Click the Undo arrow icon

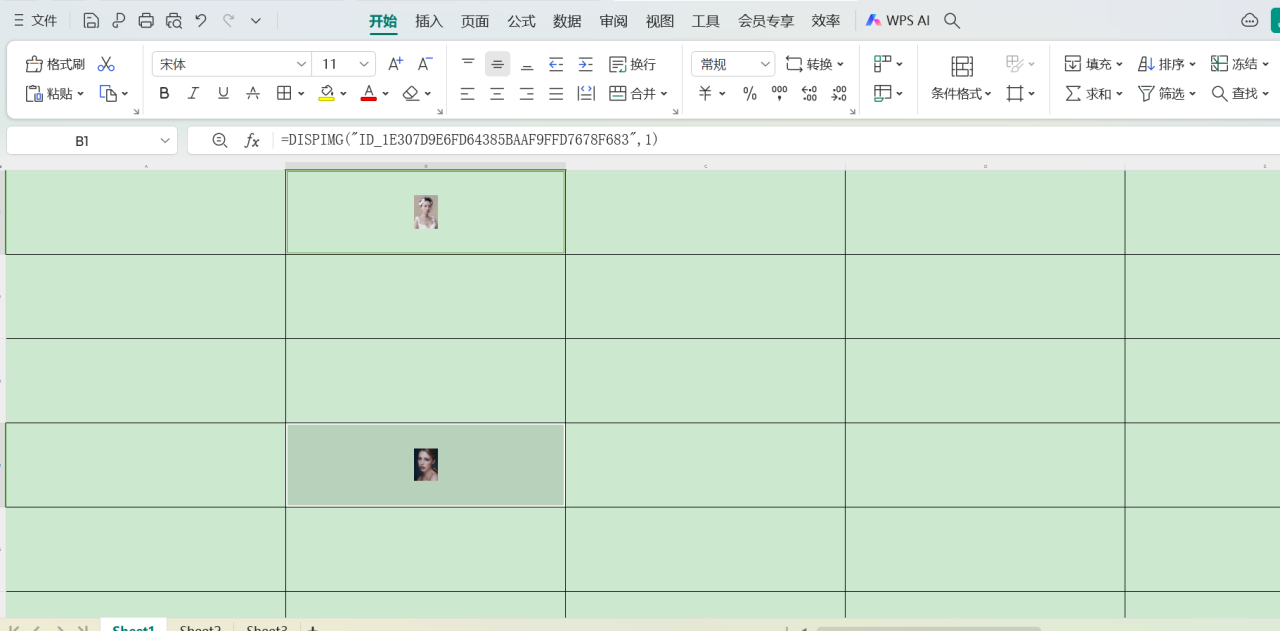pyautogui.click(x=201, y=20)
